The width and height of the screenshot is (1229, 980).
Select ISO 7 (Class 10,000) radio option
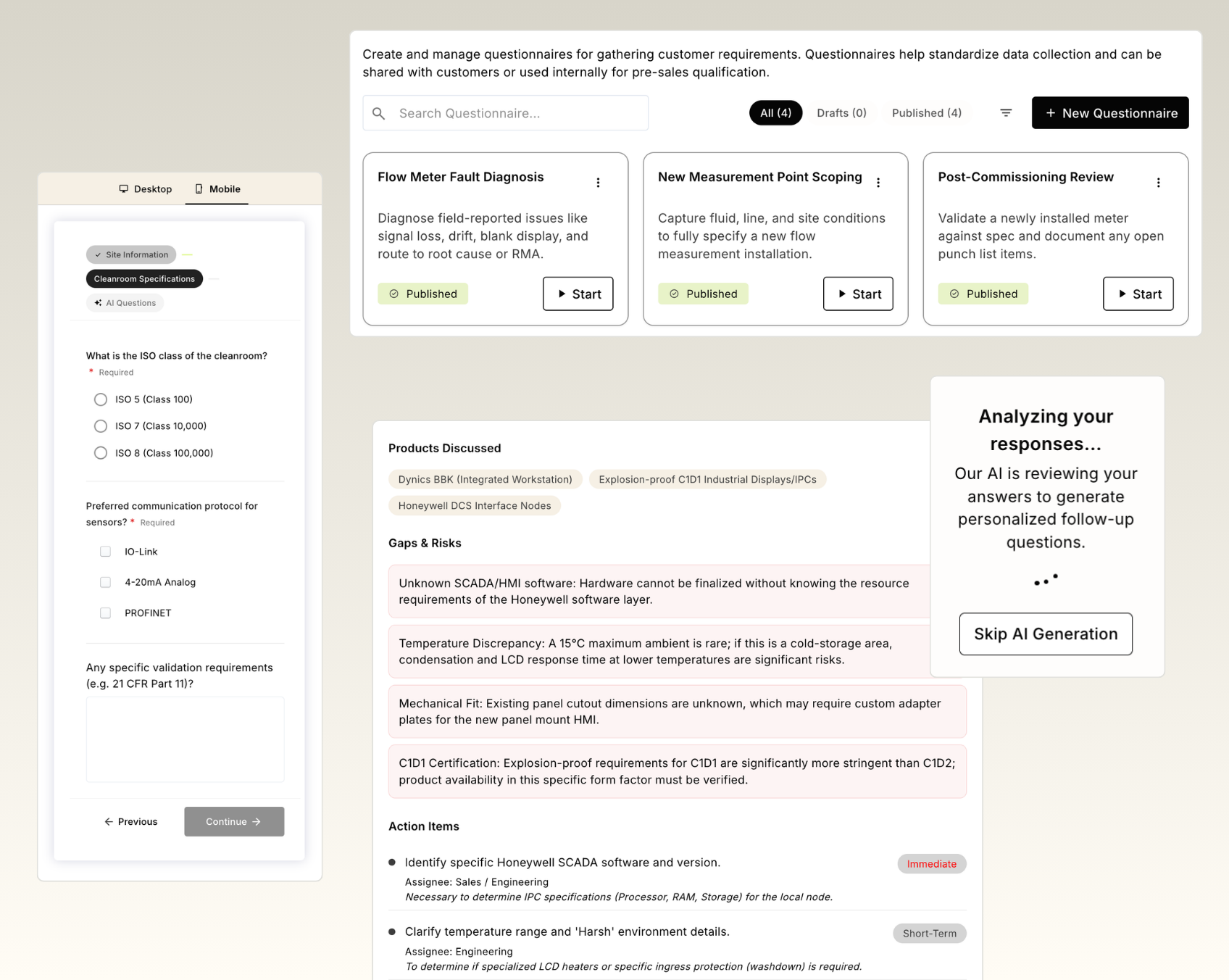101,426
